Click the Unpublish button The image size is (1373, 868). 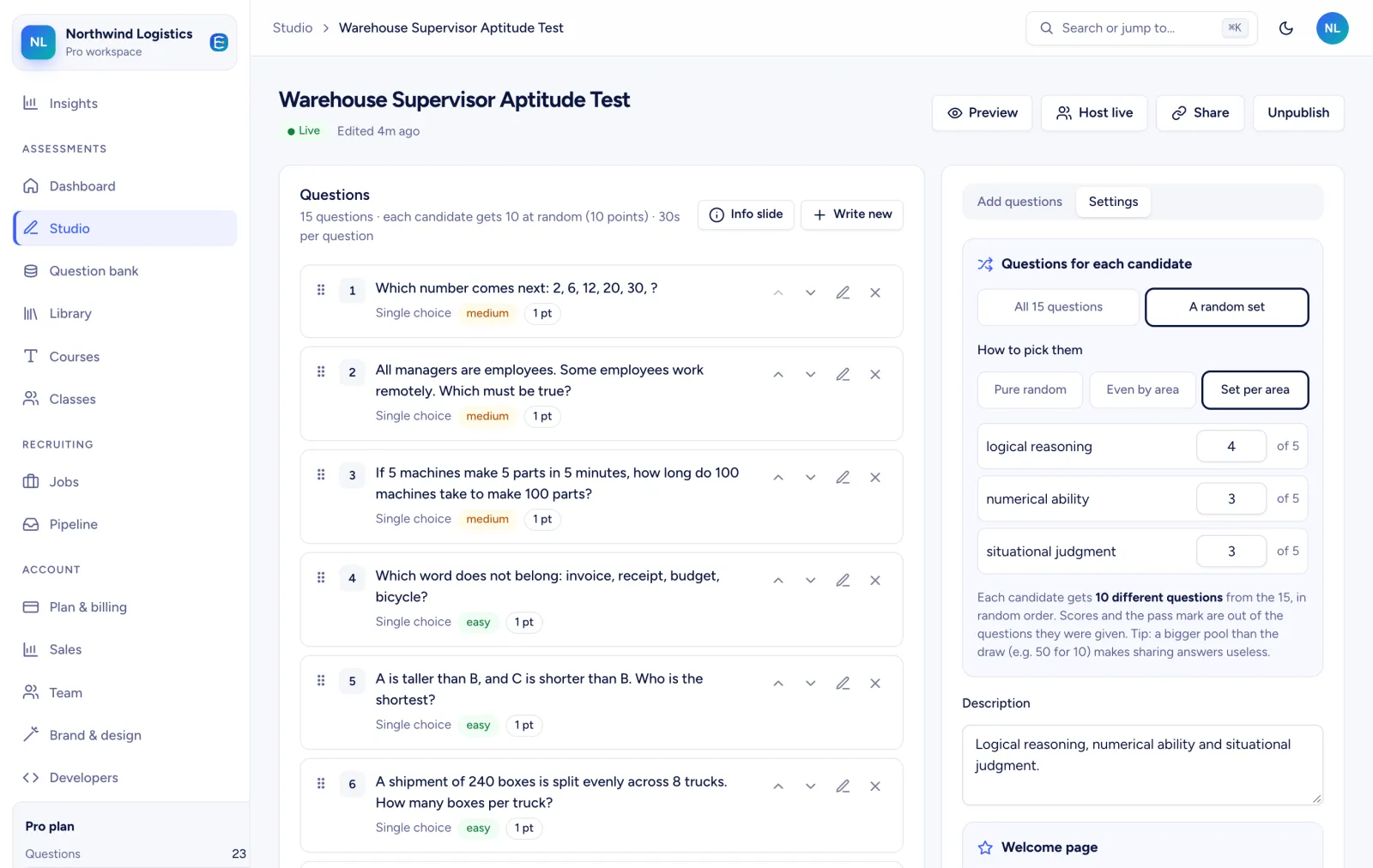(x=1298, y=113)
